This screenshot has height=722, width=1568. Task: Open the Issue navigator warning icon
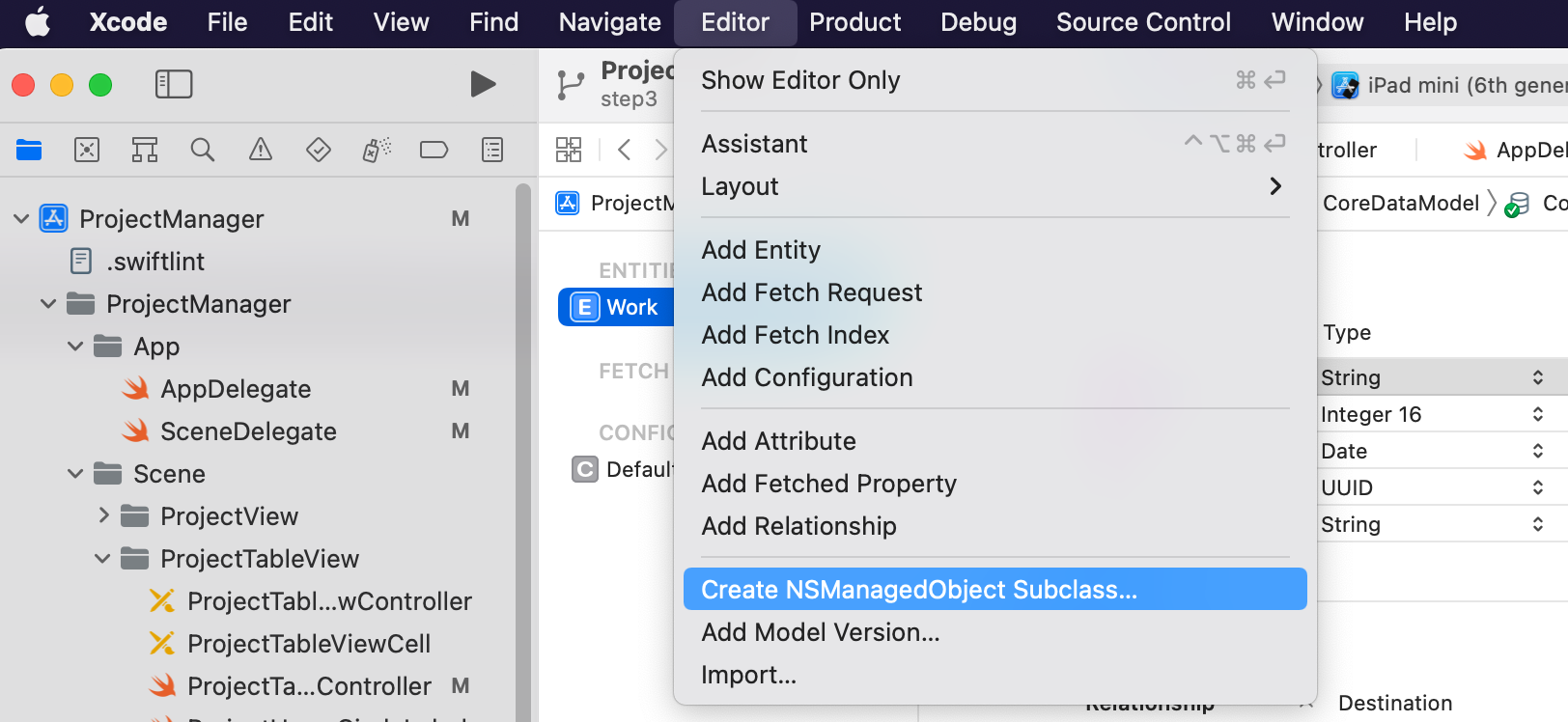(x=261, y=150)
